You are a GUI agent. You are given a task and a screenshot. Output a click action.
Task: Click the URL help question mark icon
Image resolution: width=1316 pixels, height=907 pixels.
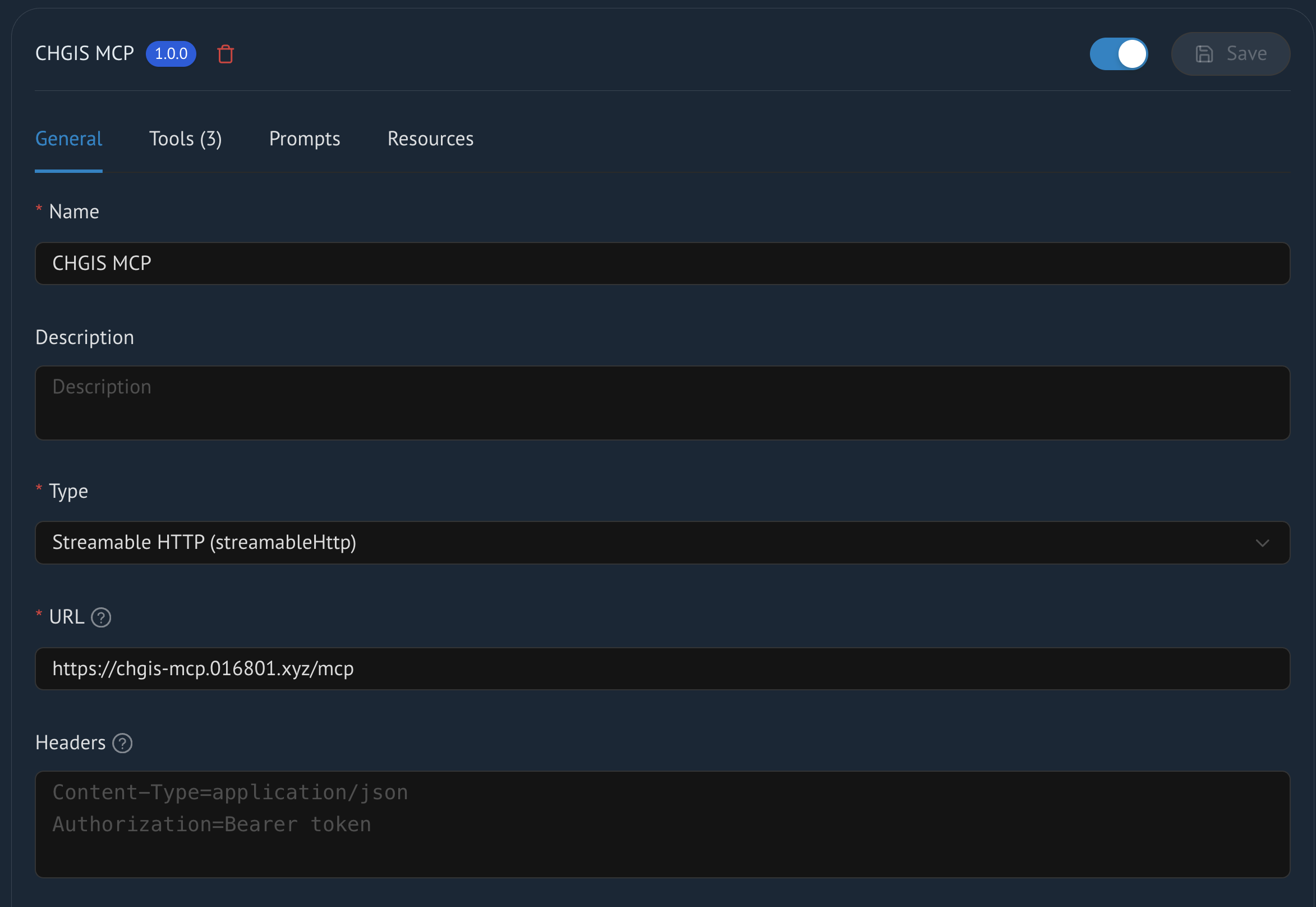point(101,617)
